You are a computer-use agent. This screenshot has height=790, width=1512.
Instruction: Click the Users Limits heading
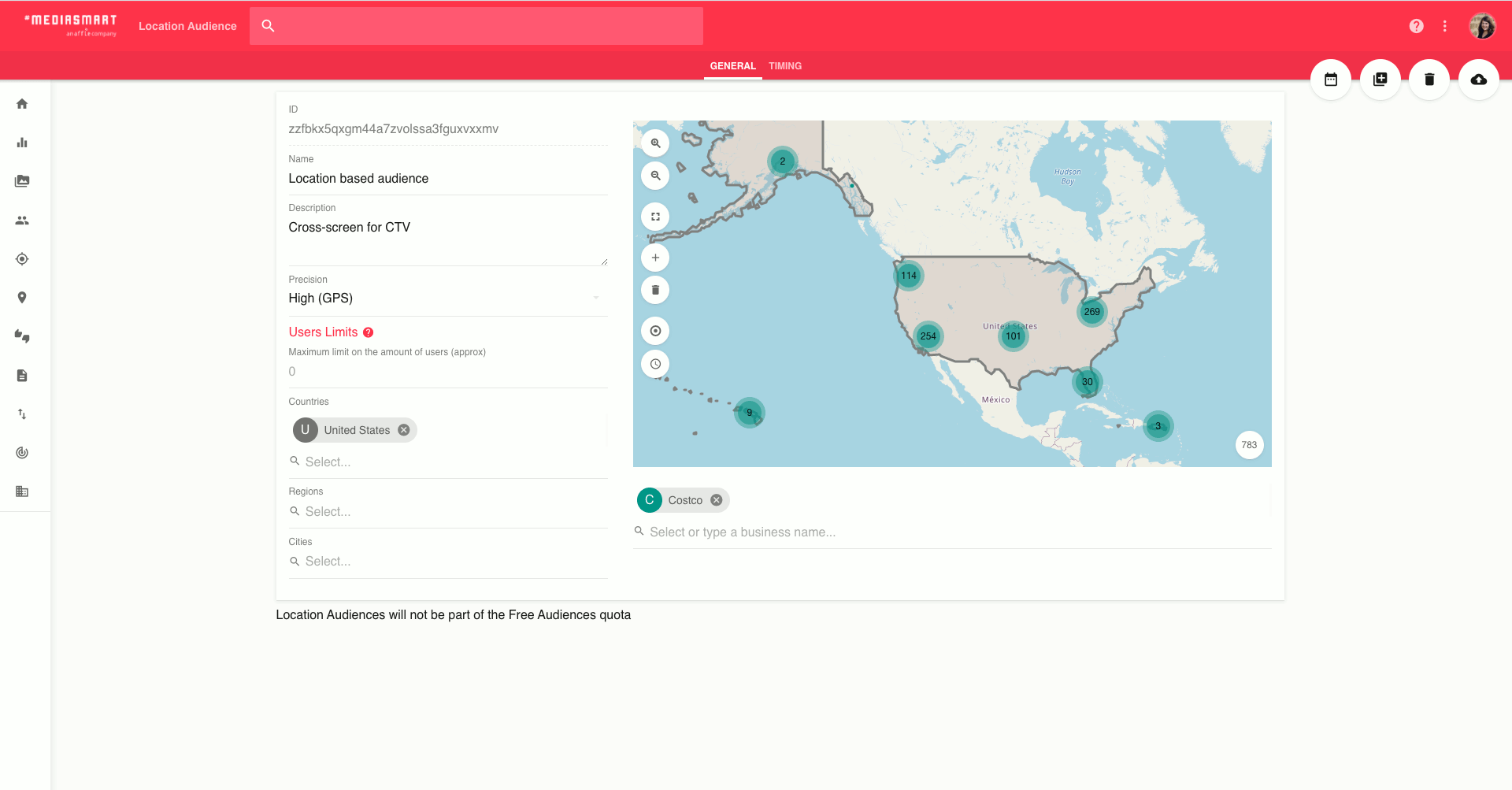click(x=323, y=332)
